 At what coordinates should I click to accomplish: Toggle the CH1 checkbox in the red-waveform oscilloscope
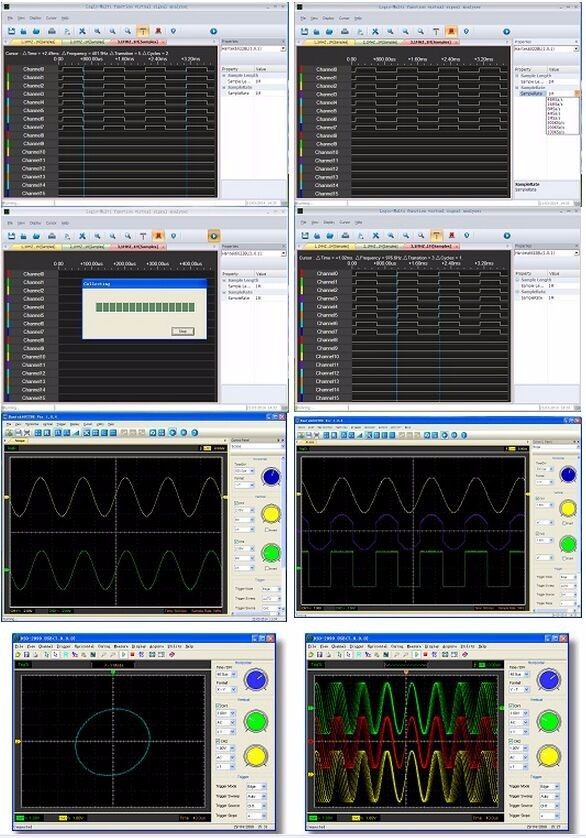[x=511, y=705]
